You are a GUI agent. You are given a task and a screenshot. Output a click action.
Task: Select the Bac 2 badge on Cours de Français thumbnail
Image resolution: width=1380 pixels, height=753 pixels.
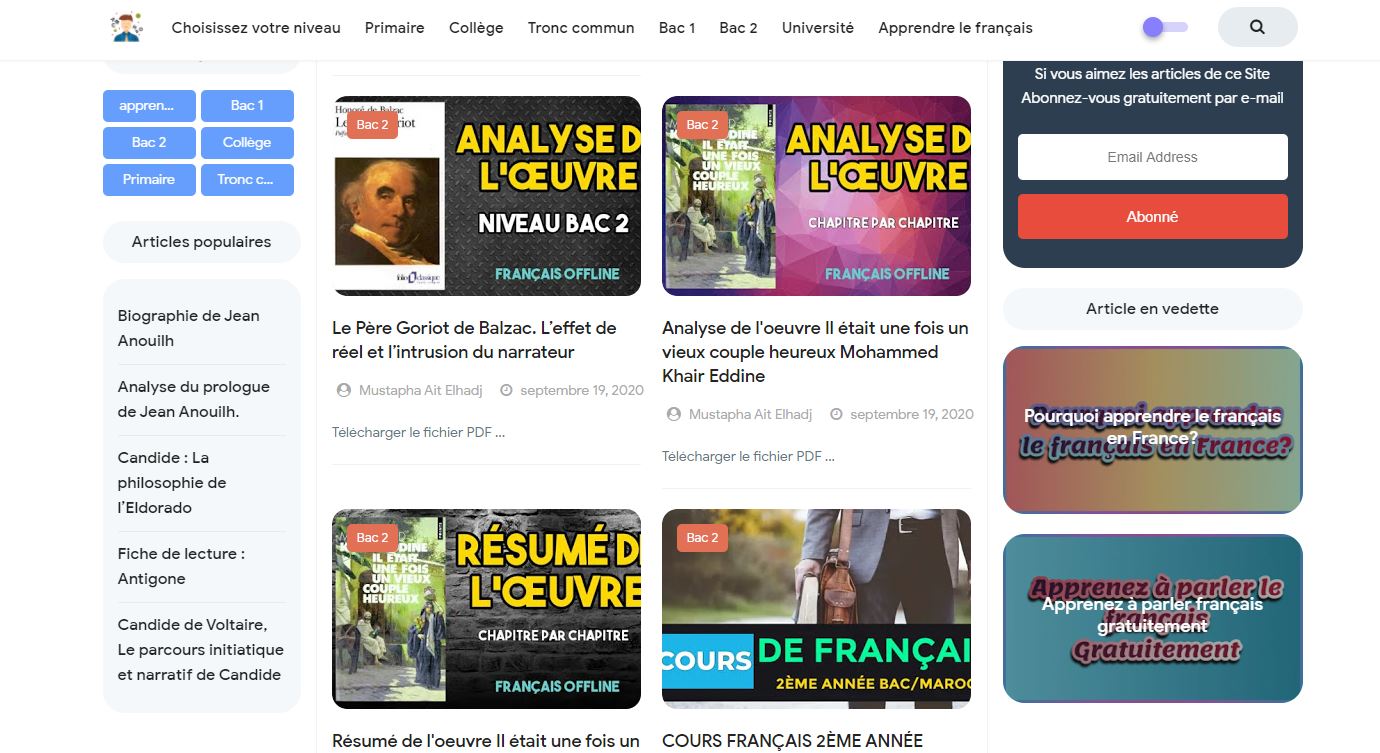pos(702,538)
